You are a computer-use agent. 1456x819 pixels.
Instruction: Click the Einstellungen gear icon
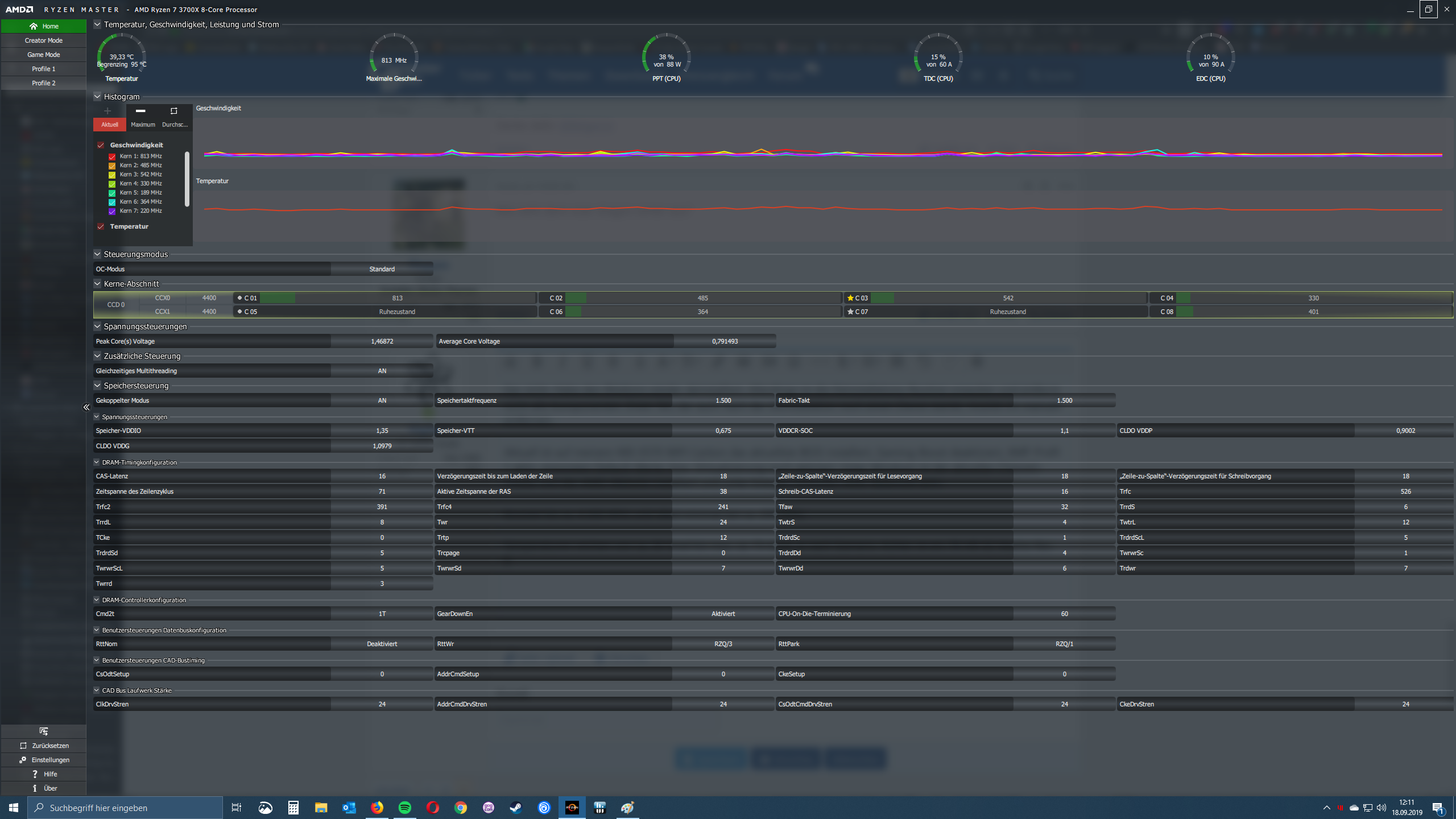23,760
